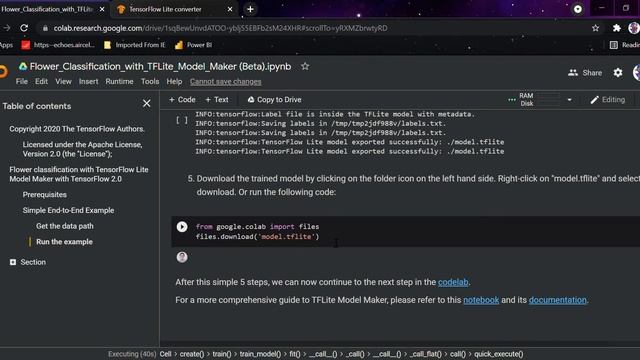Open Power BI bookmark

coord(193,45)
